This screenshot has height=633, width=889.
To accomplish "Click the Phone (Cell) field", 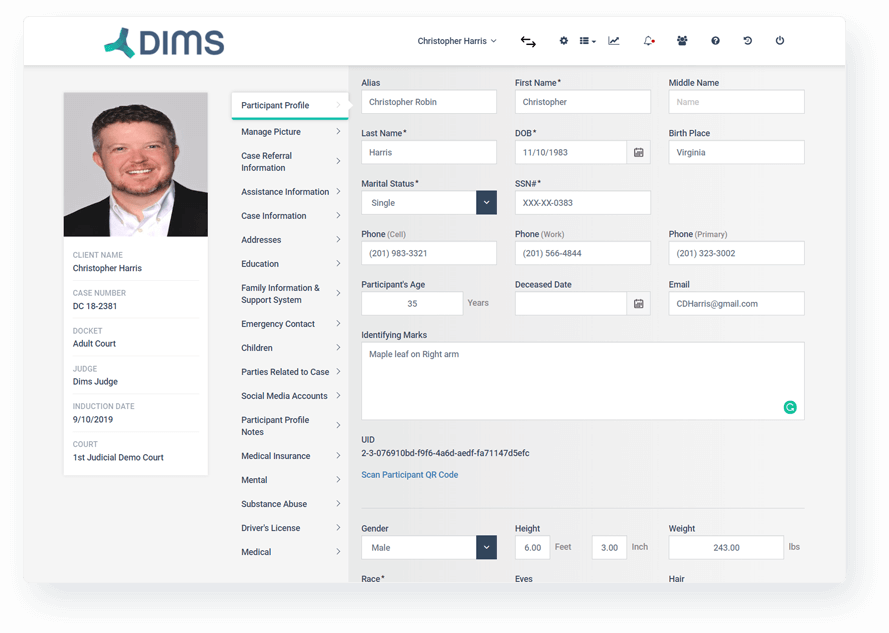I will (x=429, y=254).
